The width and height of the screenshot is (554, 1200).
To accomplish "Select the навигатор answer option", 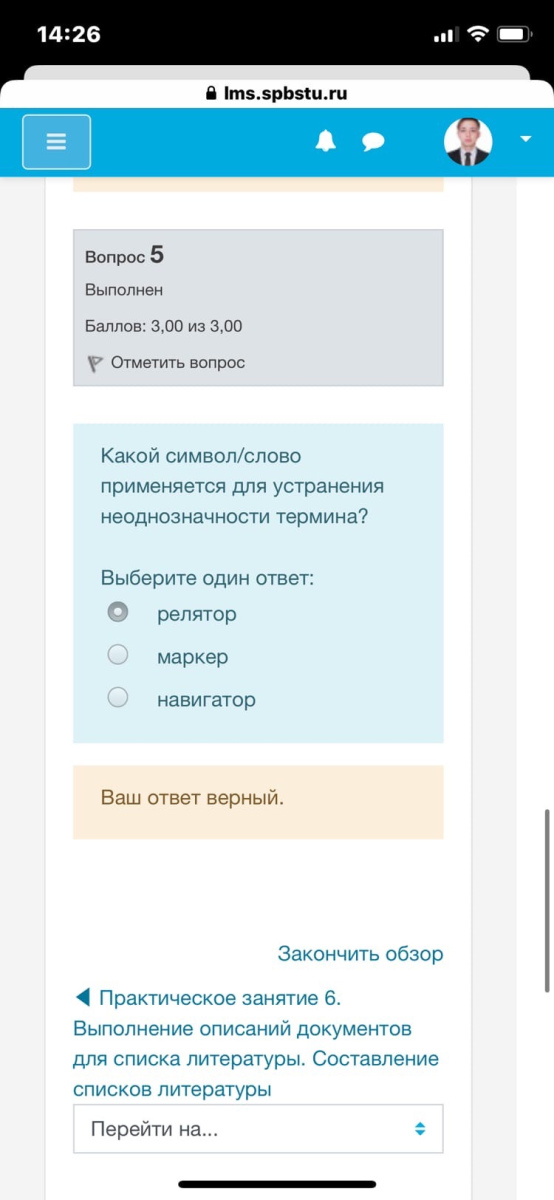I will click(118, 698).
